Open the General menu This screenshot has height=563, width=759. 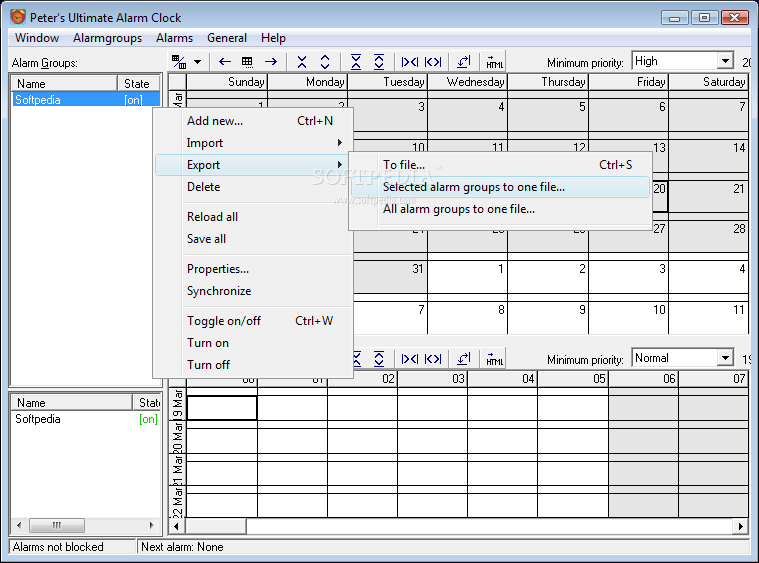point(227,38)
